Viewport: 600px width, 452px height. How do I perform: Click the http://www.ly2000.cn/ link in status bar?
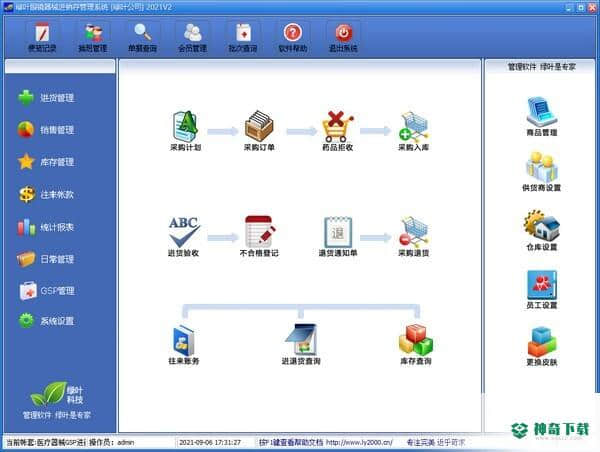tap(359, 442)
